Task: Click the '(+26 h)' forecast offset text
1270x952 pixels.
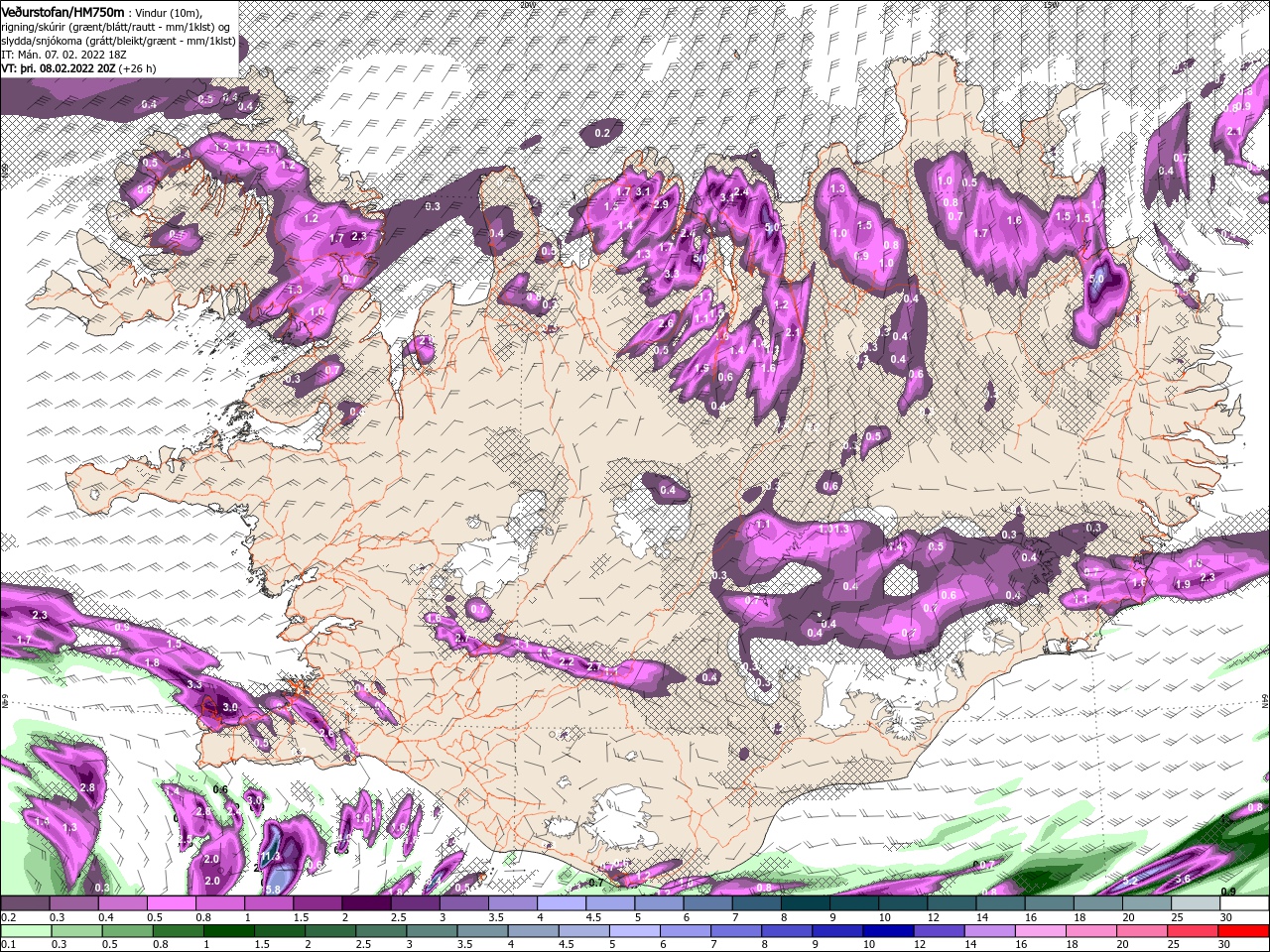Action: point(138,68)
